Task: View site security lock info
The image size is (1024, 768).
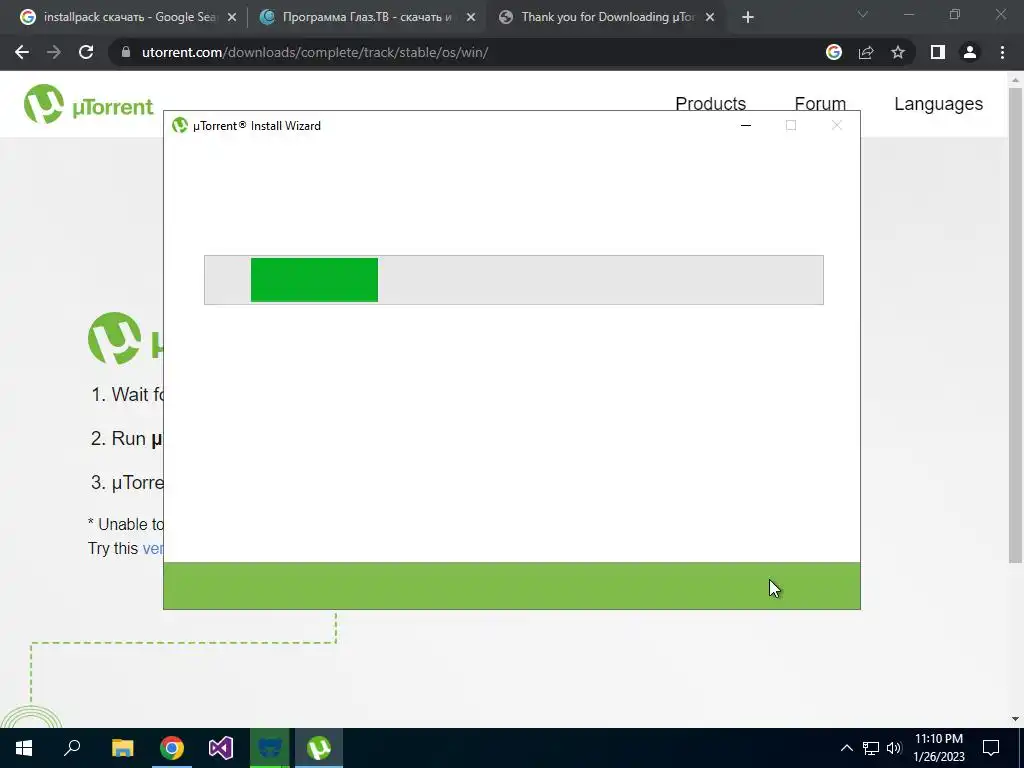Action: 126,52
